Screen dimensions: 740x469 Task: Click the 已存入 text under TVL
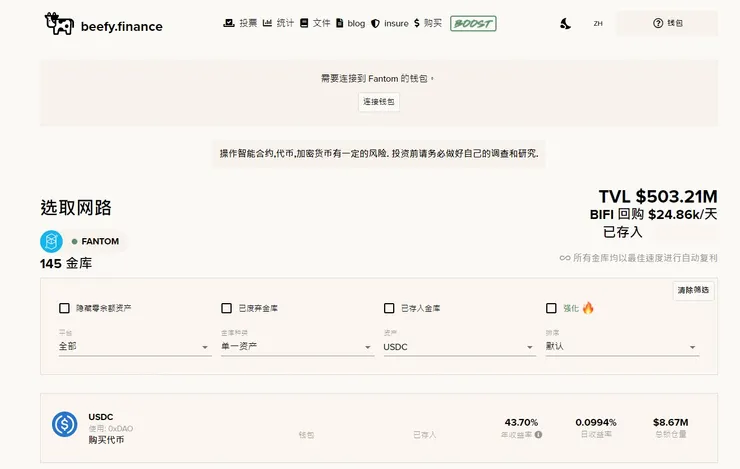[x=623, y=232]
